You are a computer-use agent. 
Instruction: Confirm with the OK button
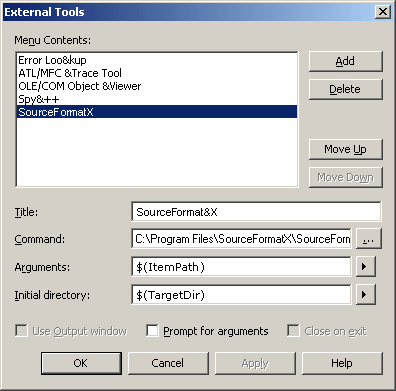81,363
